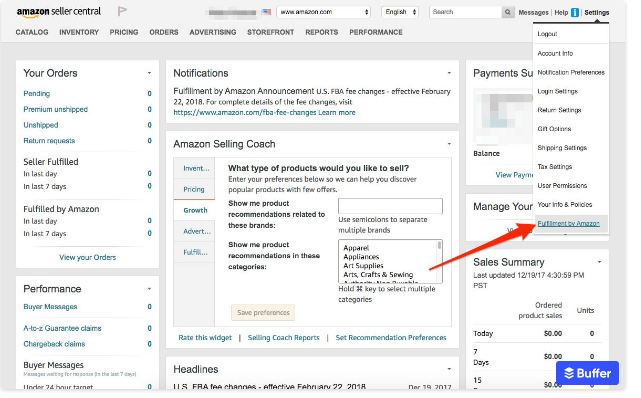Select Shipping Settings menu item

coord(562,148)
